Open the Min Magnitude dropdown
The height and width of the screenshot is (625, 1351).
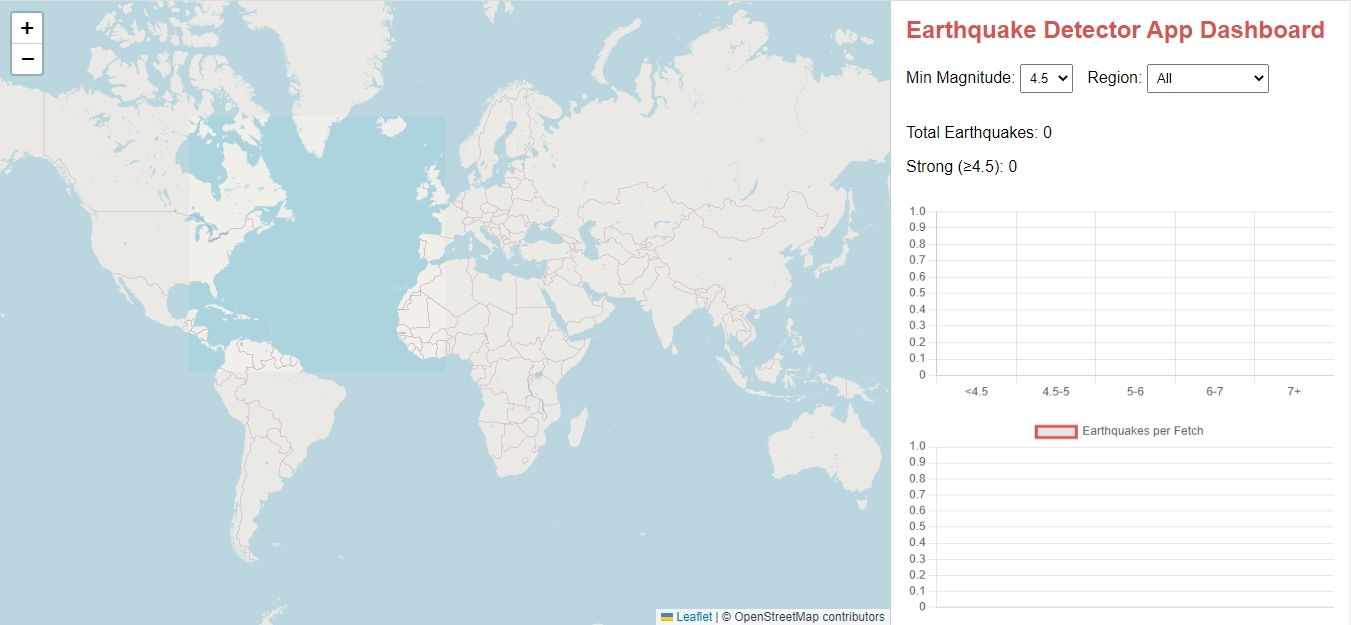point(1046,78)
